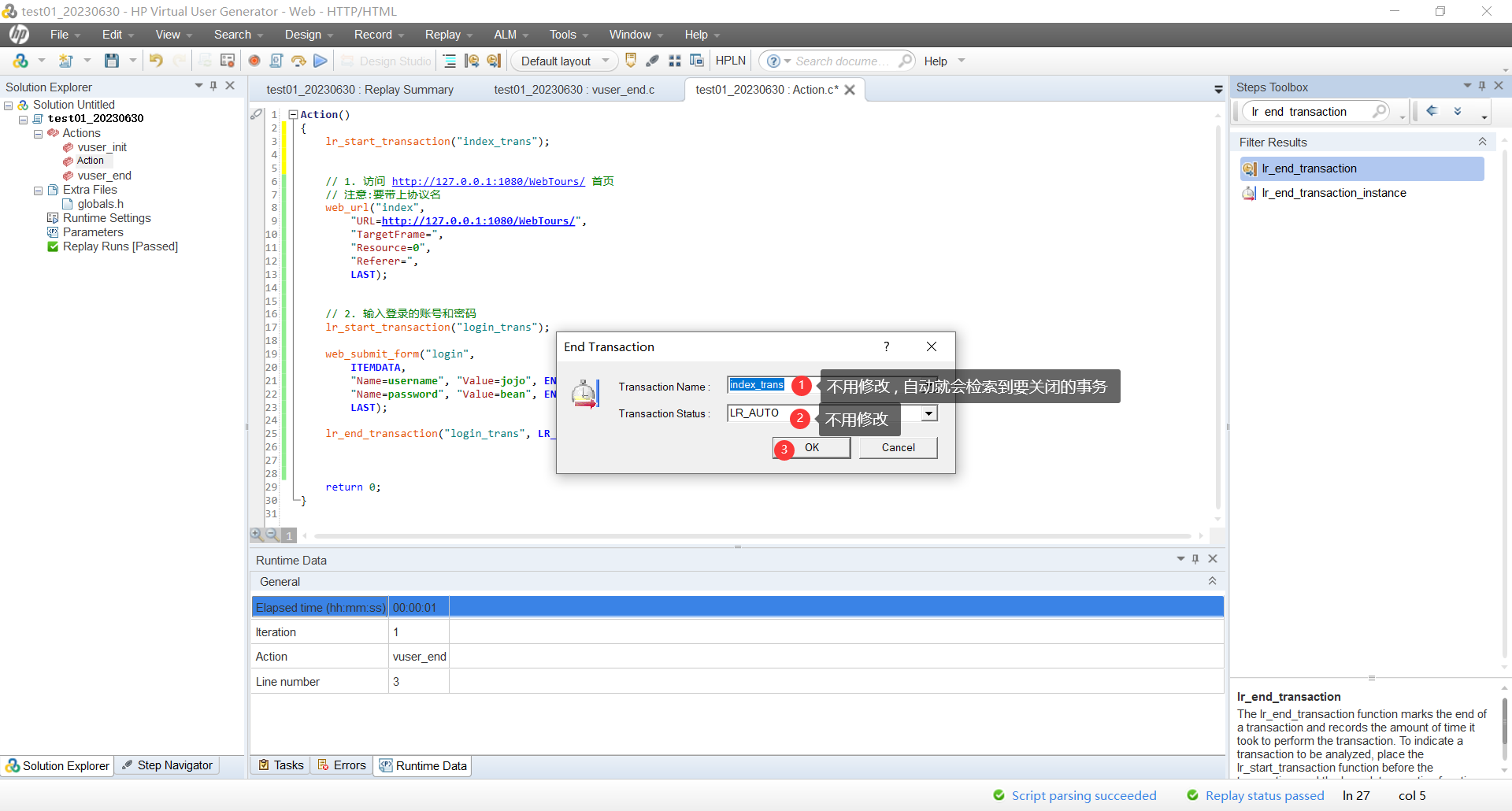Open the Default layout dropdown
The width and height of the screenshot is (1512, 811).
pyautogui.click(x=606, y=61)
